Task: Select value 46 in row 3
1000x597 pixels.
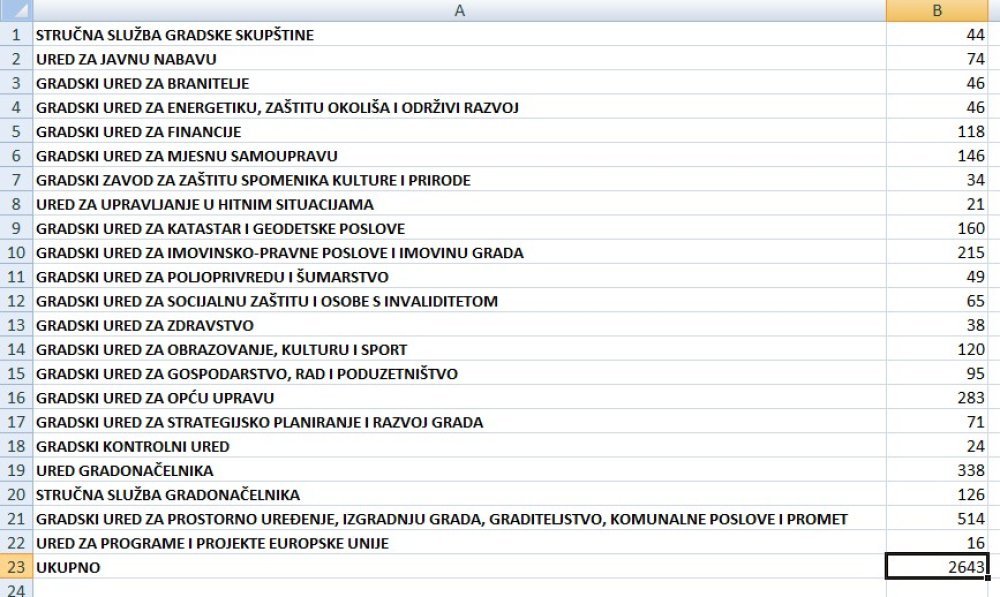Action: click(x=937, y=83)
